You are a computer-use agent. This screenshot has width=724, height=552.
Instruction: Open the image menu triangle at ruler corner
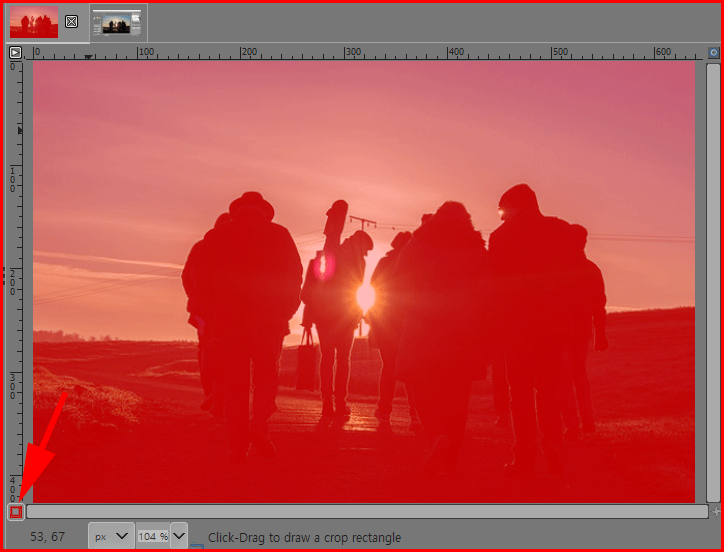pos(15,52)
